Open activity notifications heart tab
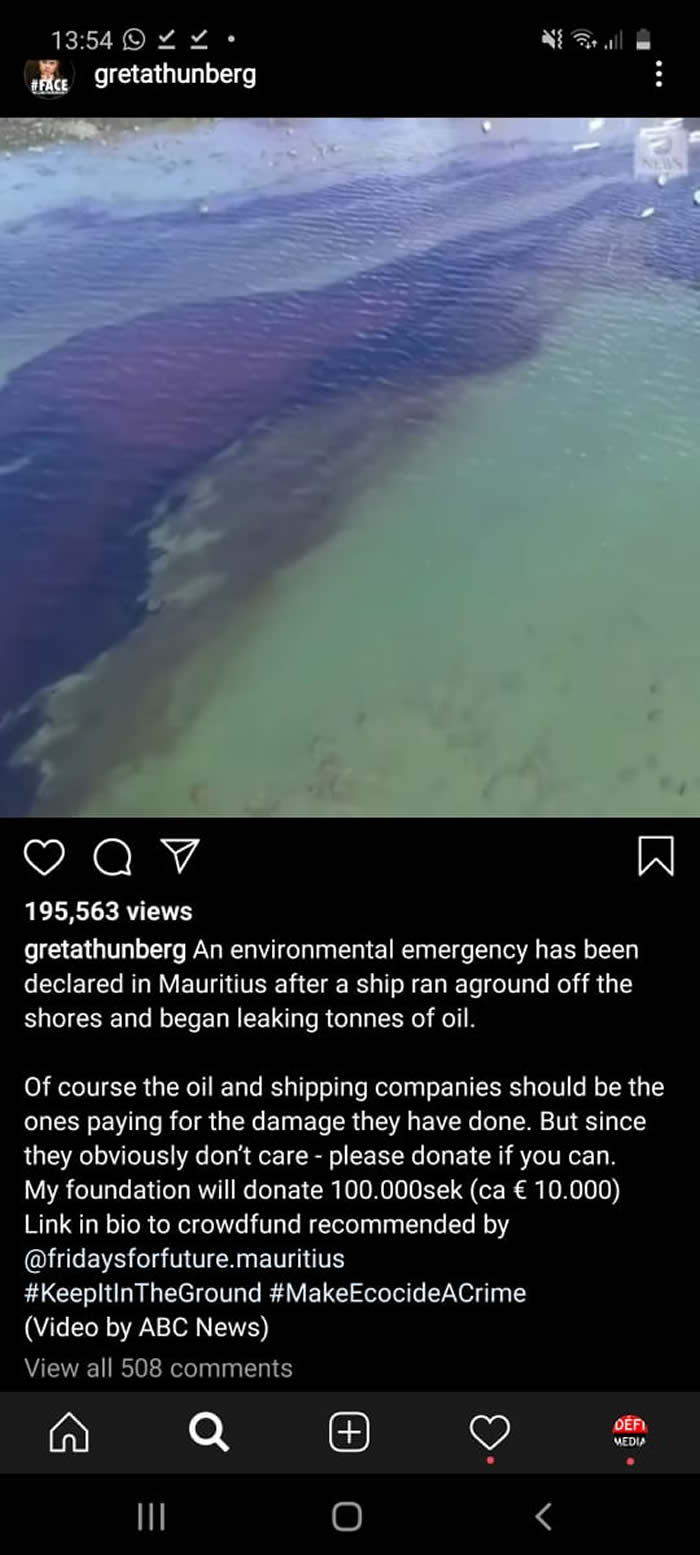 click(x=489, y=1433)
